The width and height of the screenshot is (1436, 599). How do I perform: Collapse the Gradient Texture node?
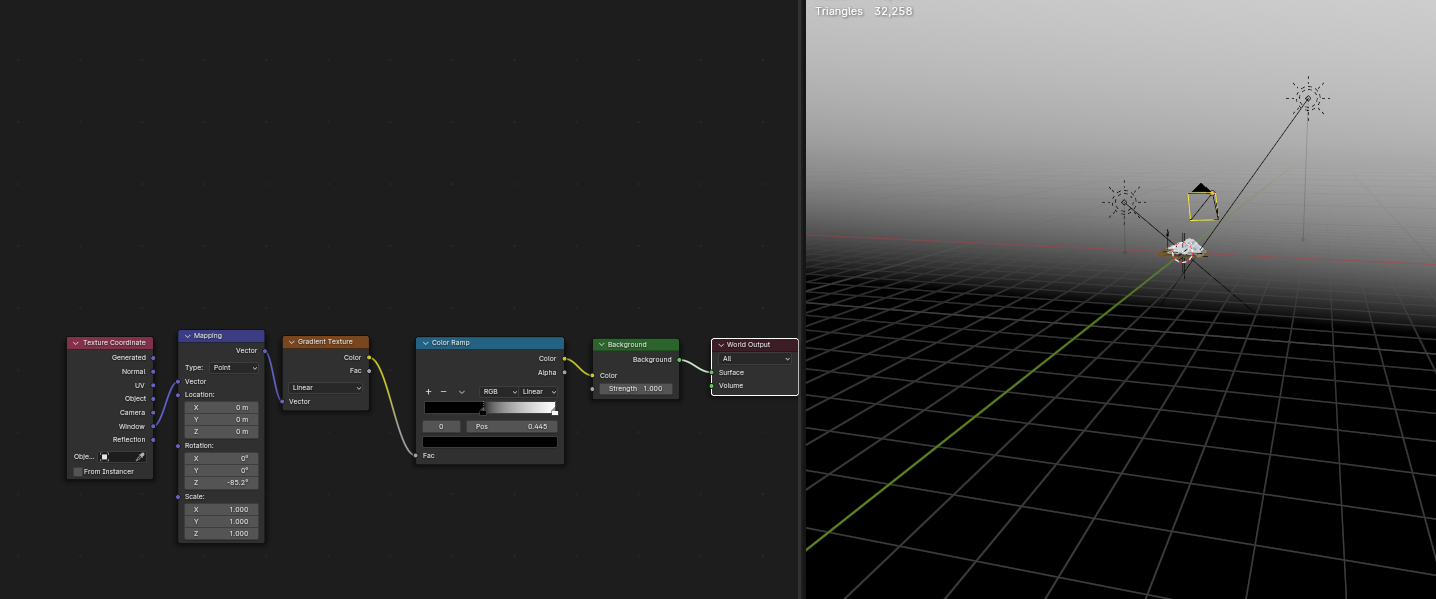click(291, 342)
